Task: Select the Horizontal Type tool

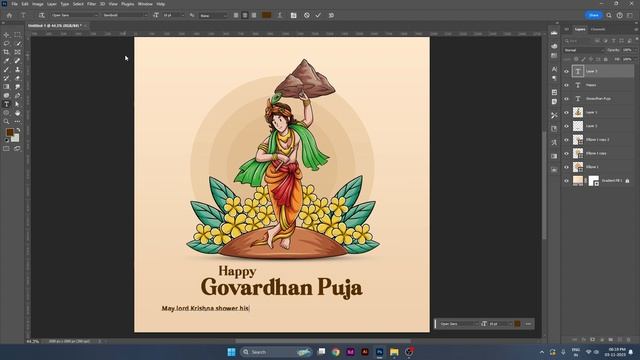Action: [6, 104]
